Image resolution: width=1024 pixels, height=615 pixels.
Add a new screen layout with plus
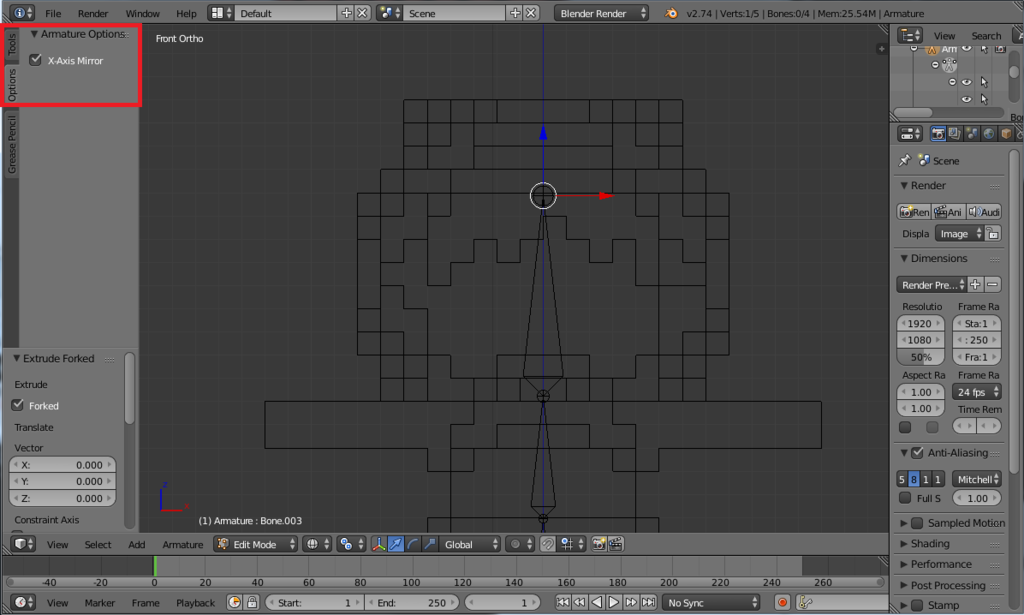click(x=346, y=13)
